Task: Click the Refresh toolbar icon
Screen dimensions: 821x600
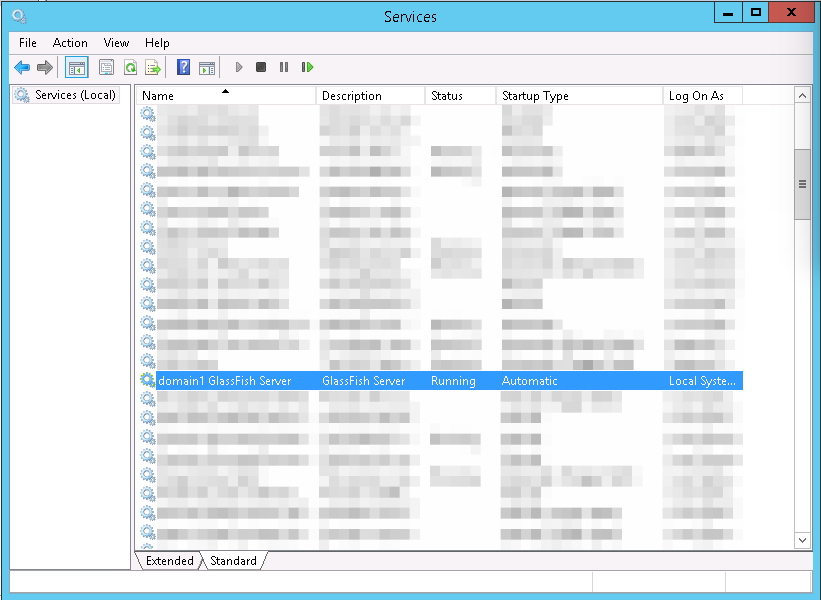Action: pyautogui.click(x=130, y=67)
